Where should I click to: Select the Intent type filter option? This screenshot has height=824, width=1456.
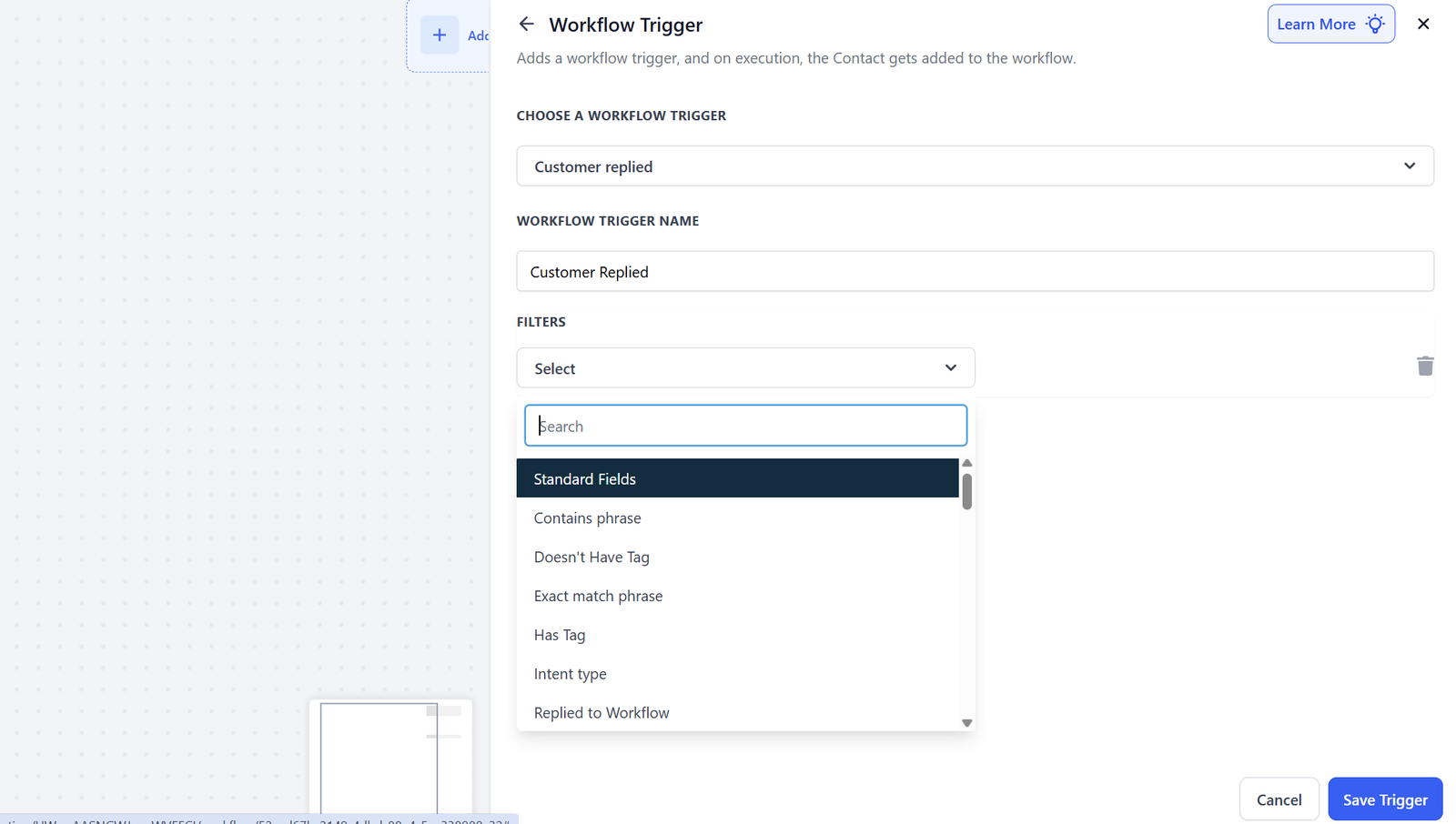737,674
